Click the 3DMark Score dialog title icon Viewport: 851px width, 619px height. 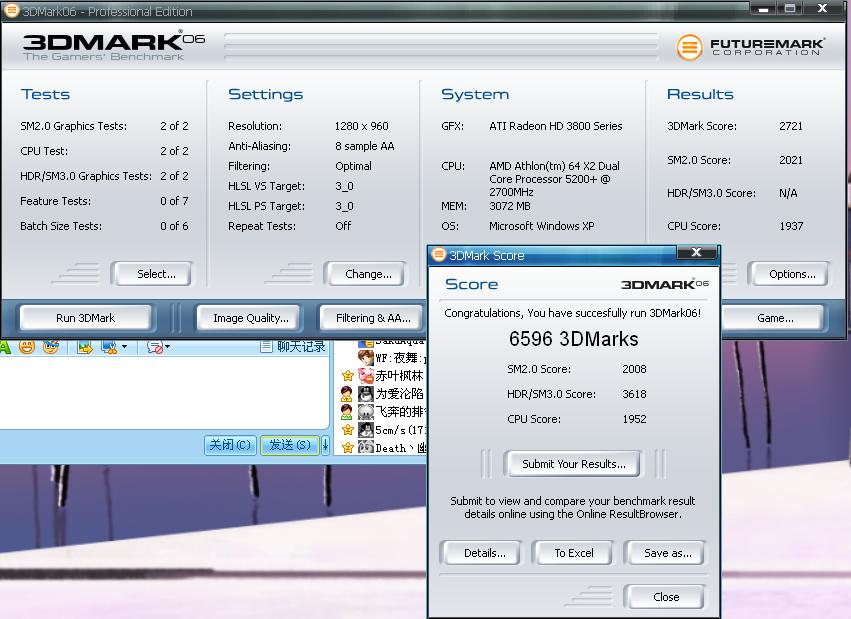pos(438,254)
